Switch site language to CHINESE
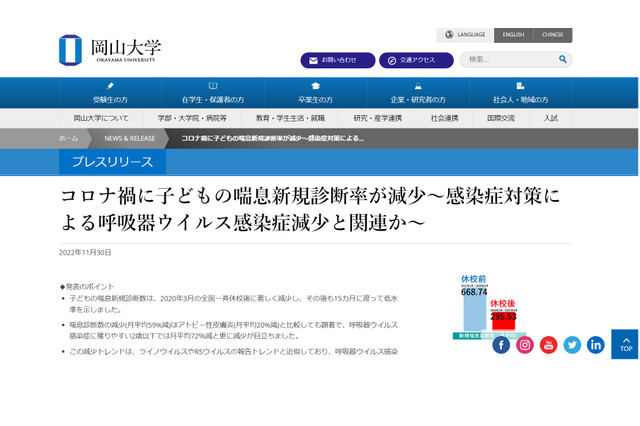This screenshot has height=426, width=640. point(553,35)
